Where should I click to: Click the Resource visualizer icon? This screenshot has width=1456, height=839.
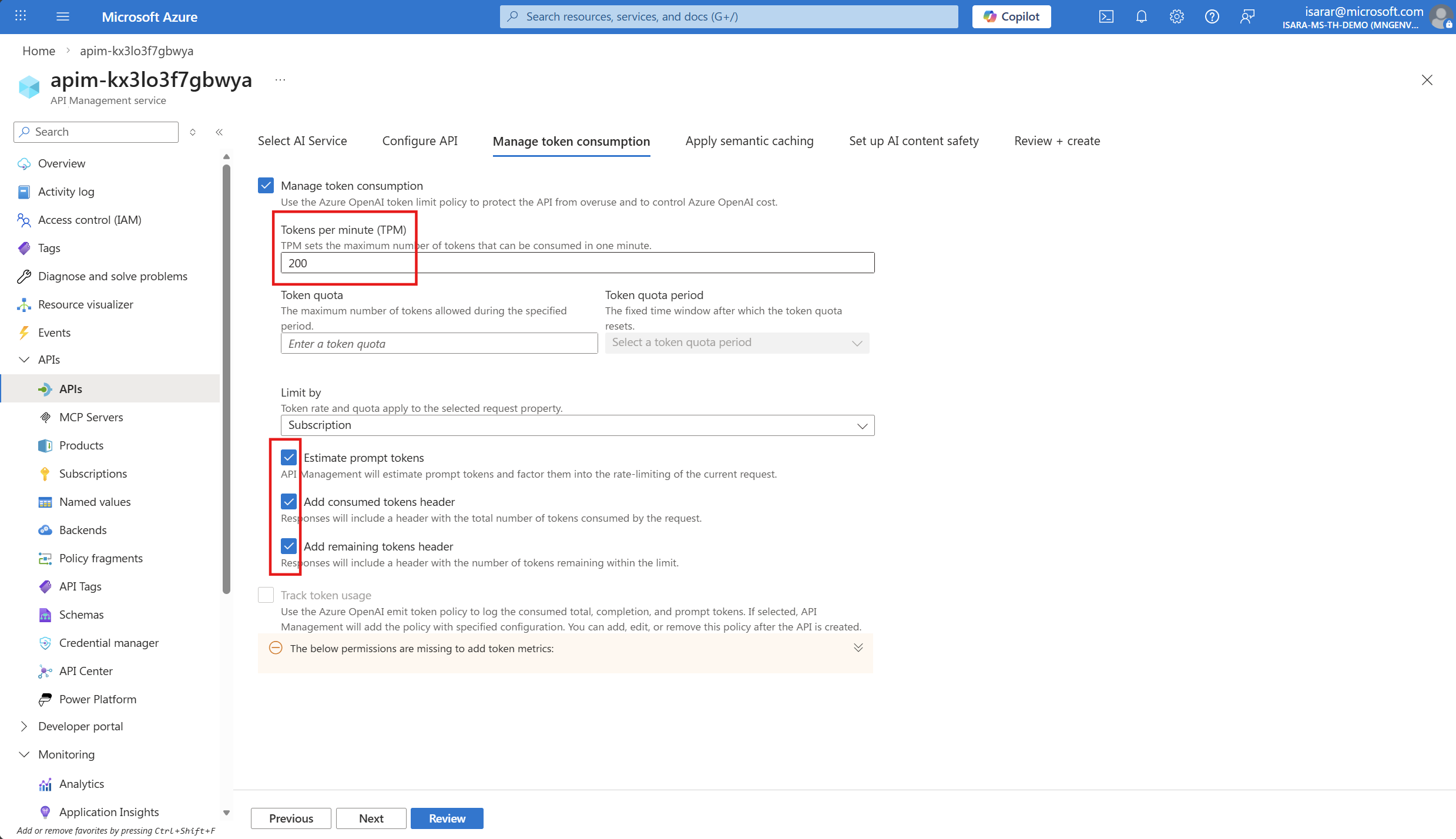click(x=24, y=304)
